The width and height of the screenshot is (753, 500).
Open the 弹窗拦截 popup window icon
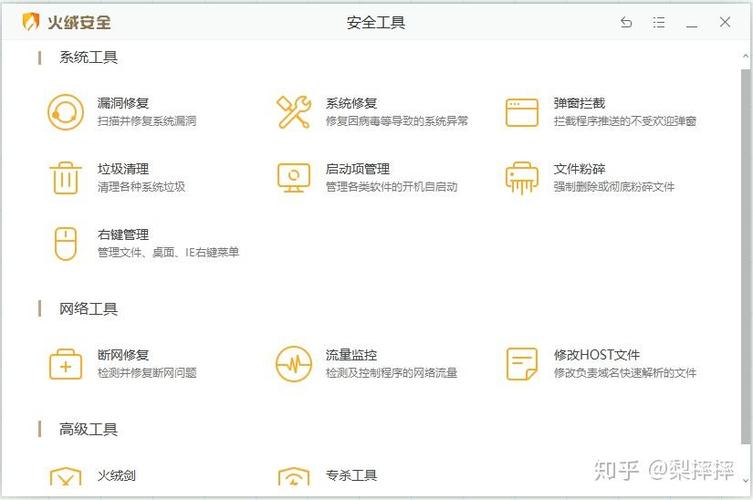(522, 112)
